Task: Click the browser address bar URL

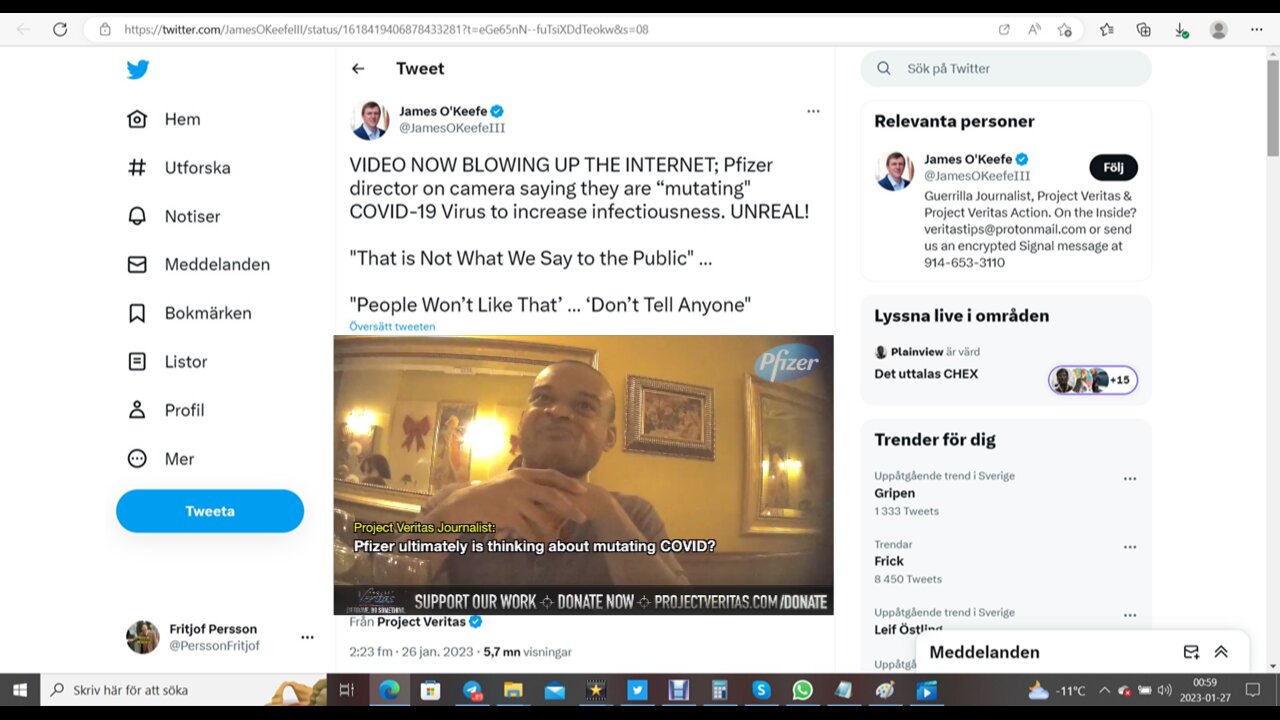Action: point(386,29)
